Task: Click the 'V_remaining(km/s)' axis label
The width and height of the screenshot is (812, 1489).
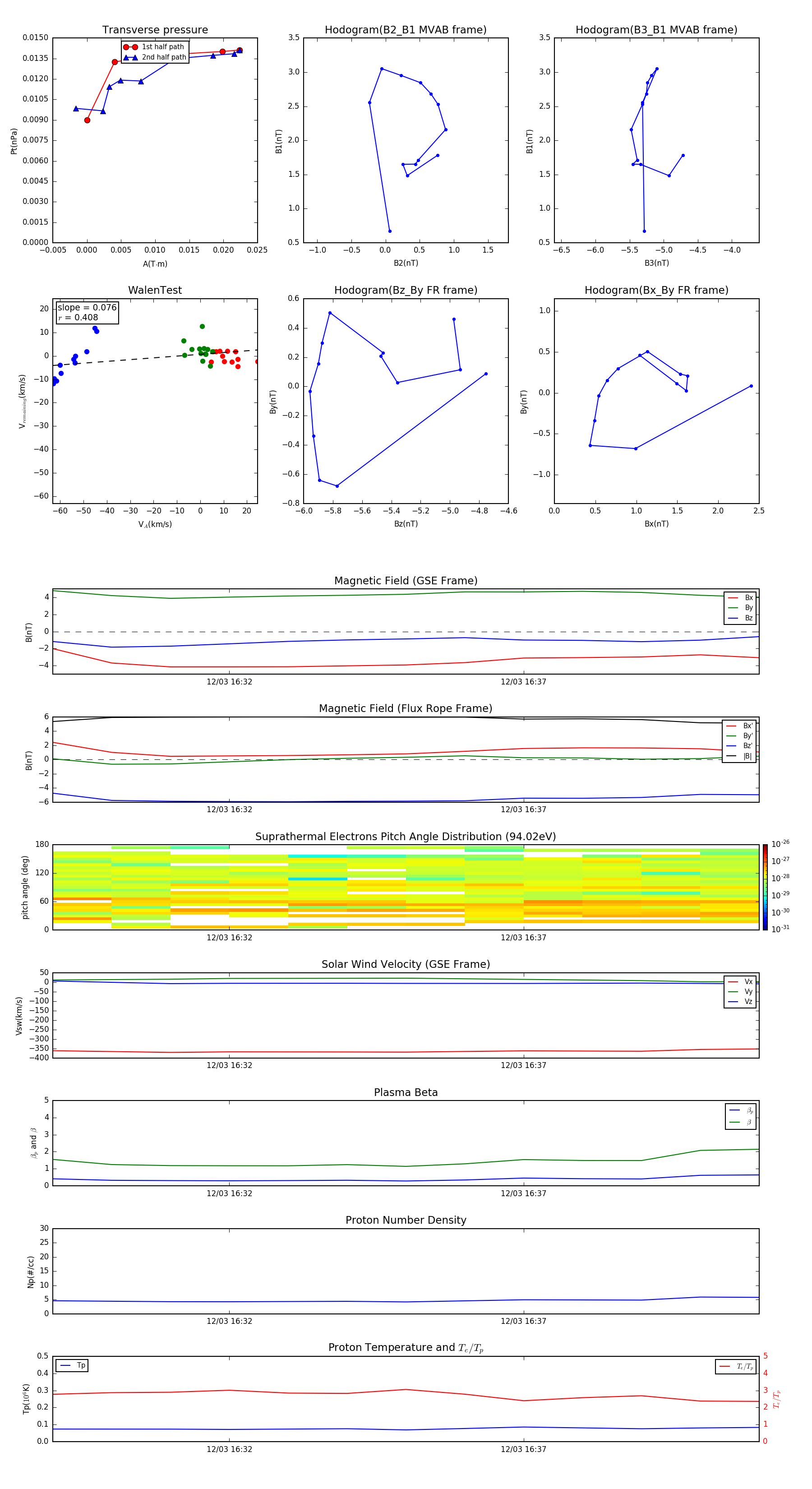Action: click(x=23, y=401)
